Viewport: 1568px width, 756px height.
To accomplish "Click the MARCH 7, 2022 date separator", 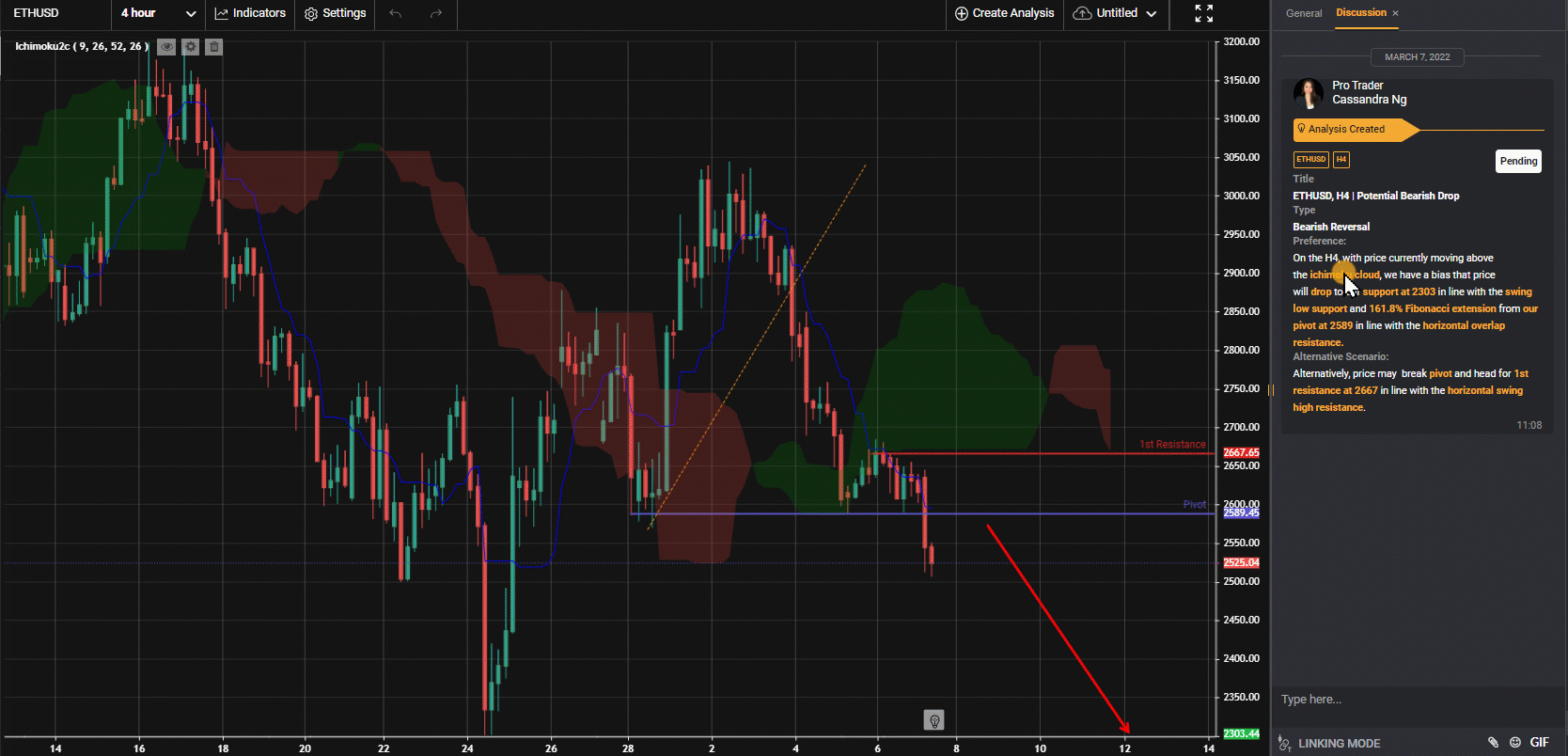I will pyautogui.click(x=1417, y=57).
